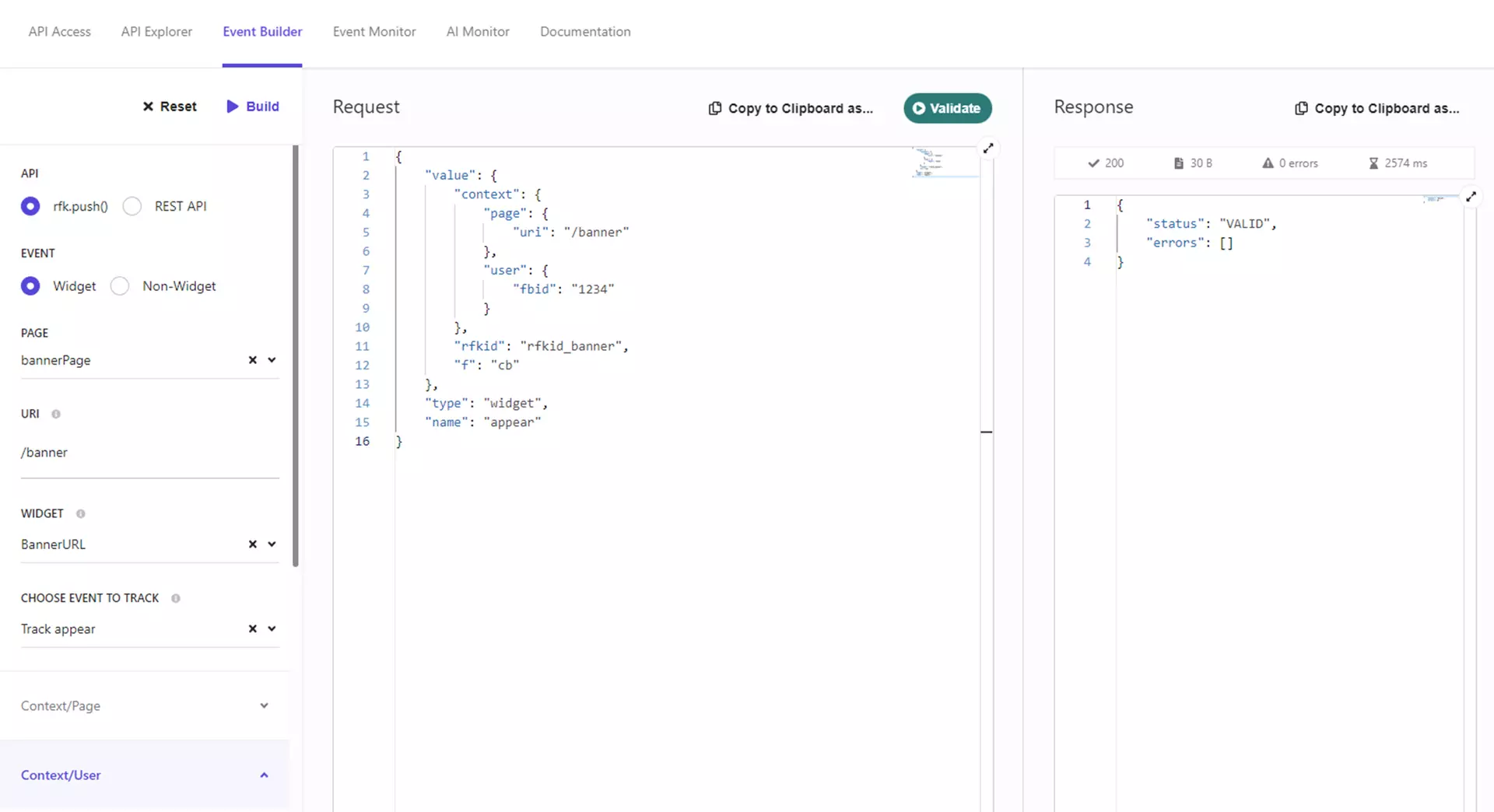Screen dimensions: 1494x812
Task: Clear the bannerPage selection
Action: [x=251, y=360]
